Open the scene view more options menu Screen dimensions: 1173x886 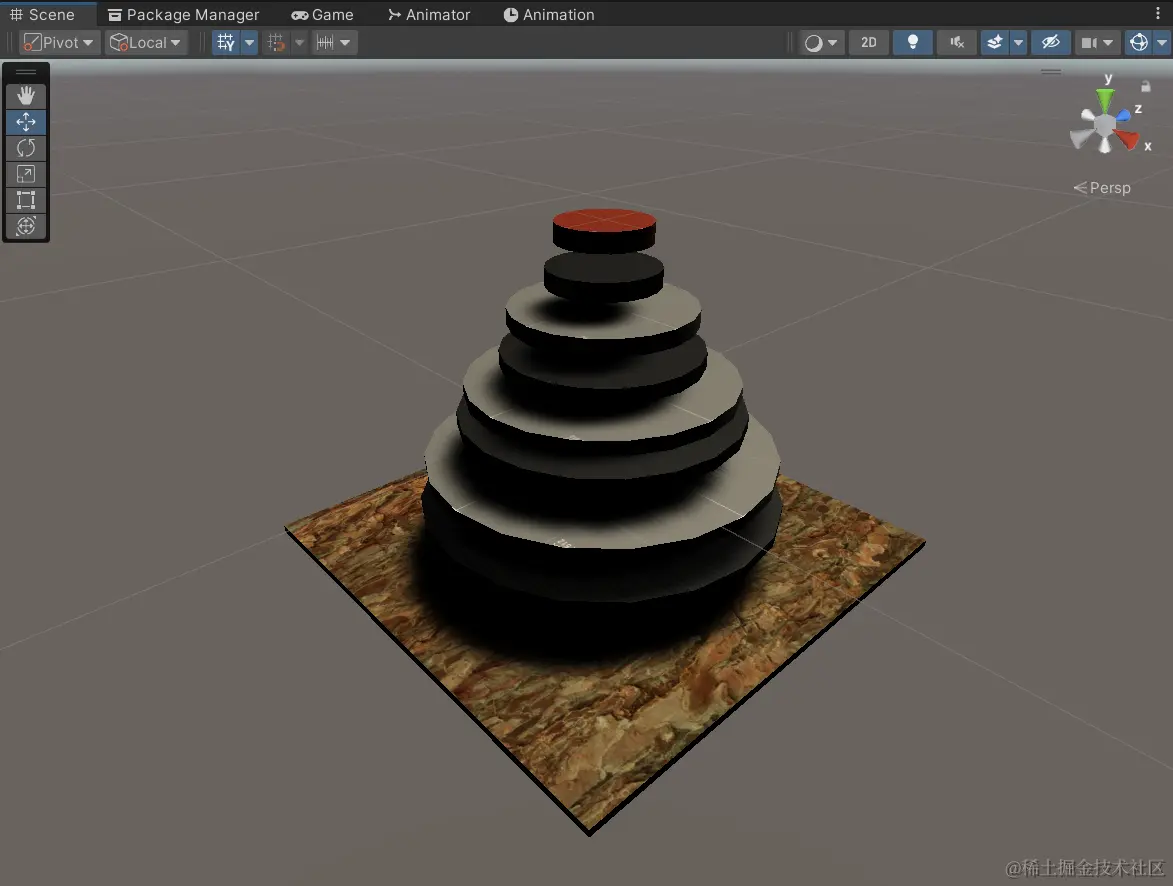coord(1158,13)
